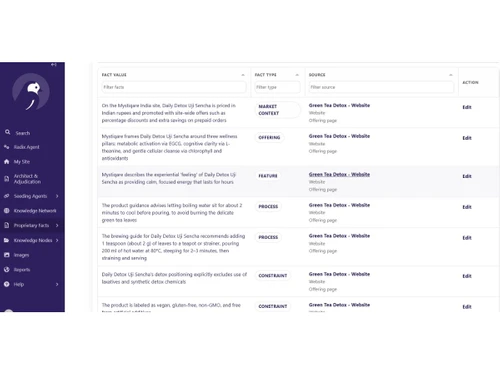Screen dimensions: 500x375
Task: Click CONSTRAINT badge in vegan label row
Action: click(273, 306)
